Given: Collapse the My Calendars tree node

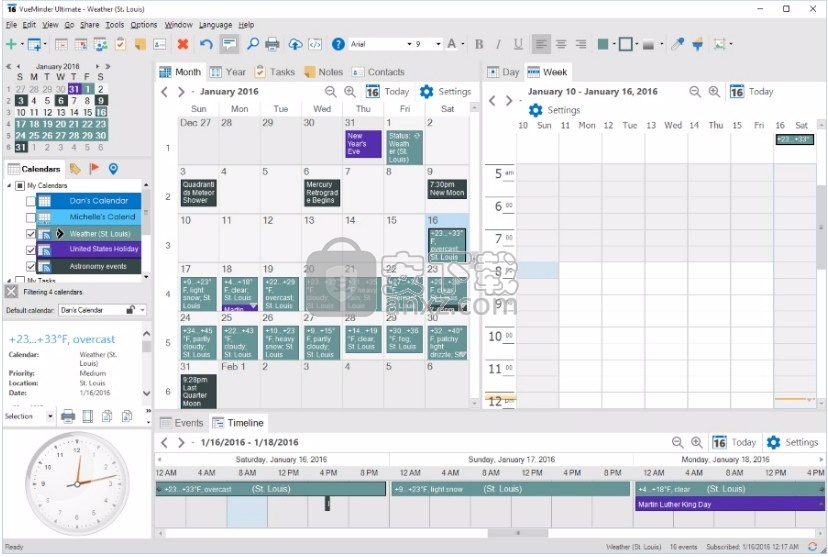Looking at the screenshot, I should (9, 186).
